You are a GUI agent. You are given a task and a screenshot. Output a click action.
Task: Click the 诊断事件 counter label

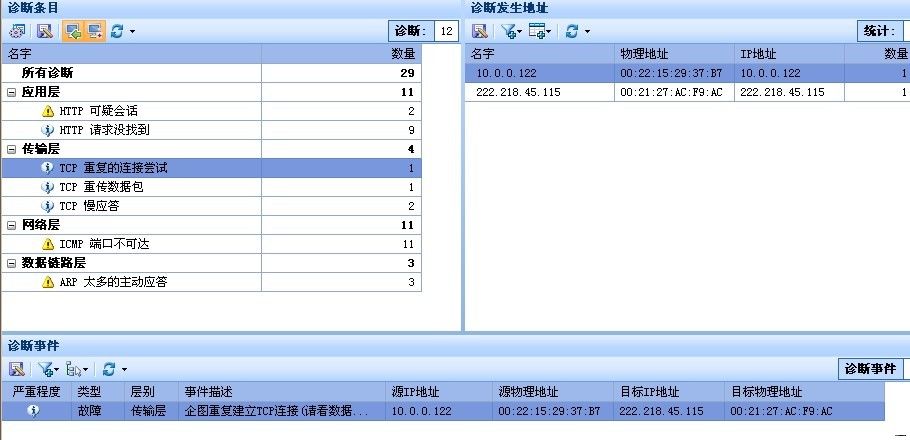(870, 369)
